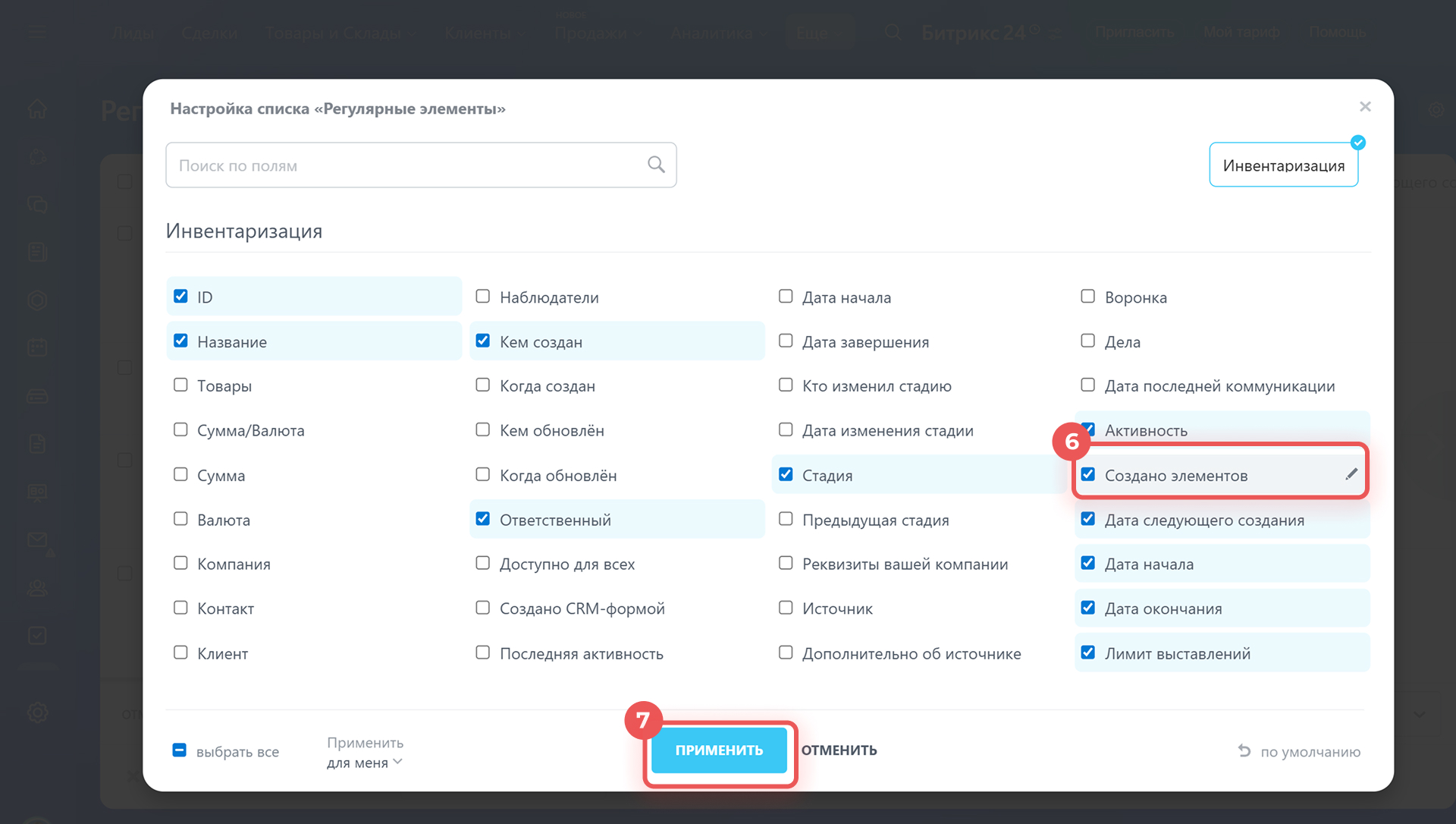Click the search magnifier in field search box
The image size is (1456, 824).
(x=656, y=165)
